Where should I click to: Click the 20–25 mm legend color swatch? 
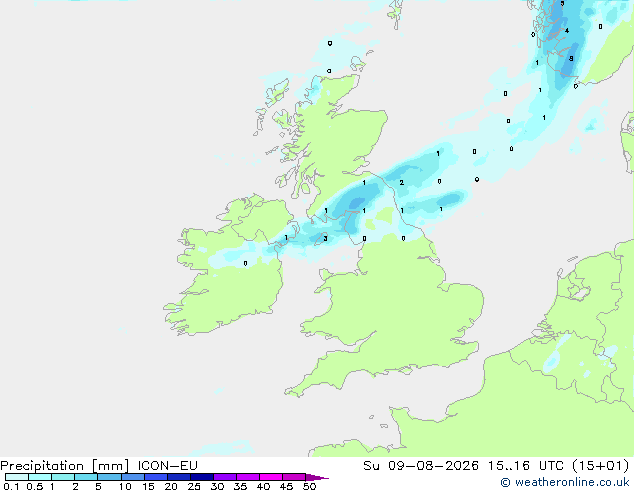pos(178,477)
